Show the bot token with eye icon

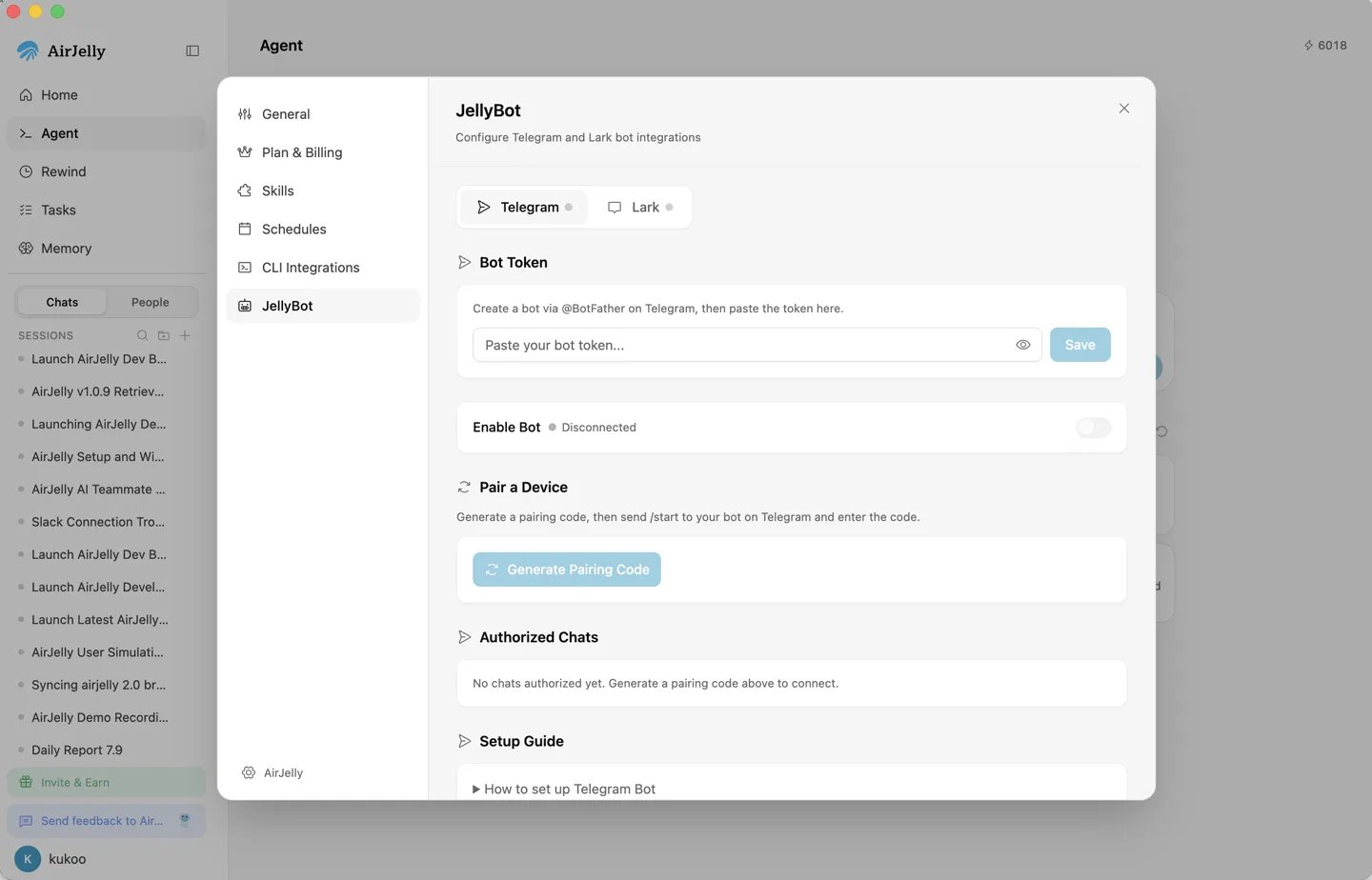coord(1023,345)
